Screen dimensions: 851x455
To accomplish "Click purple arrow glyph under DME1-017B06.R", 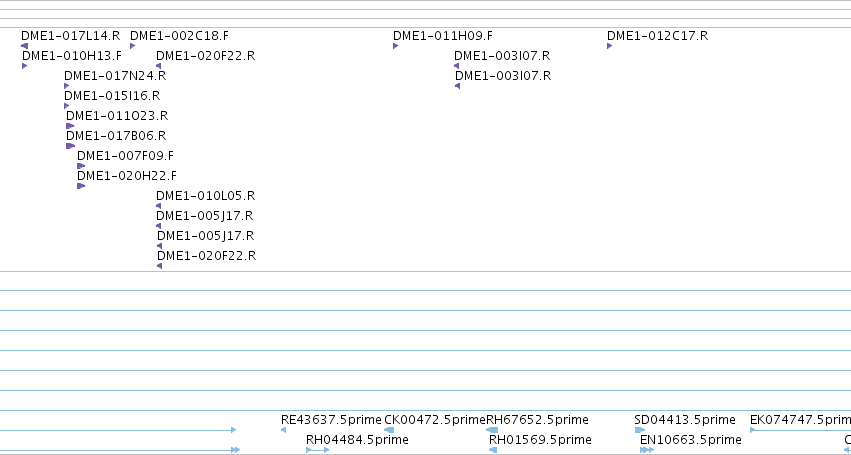I will pyautogui.click(x=71, y=146).
